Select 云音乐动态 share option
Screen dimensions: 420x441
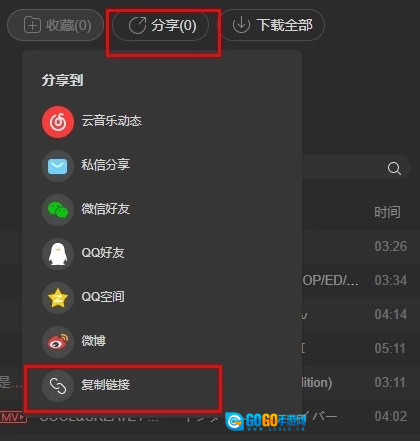coord(112,121)
